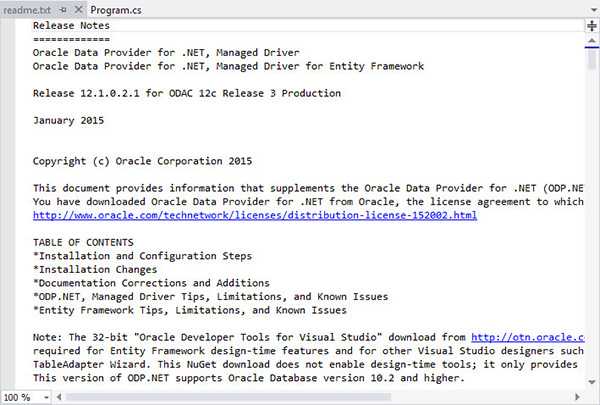Select the readme.txt tab
Image resolution: width=600 pixels, height=405 pixels.
coord(27,10)
